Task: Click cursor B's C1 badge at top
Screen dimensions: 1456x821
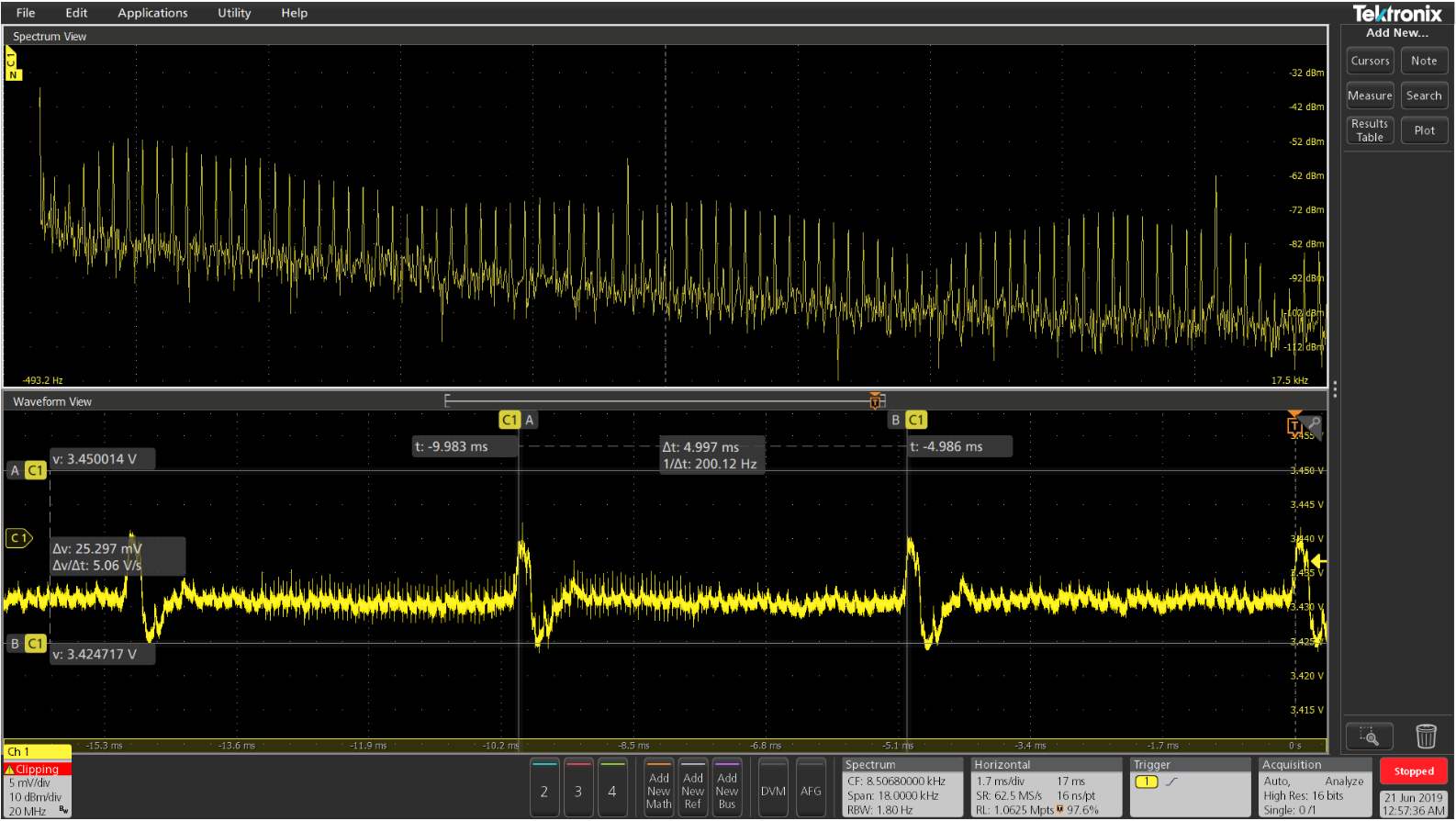Action: pos(916,420)
